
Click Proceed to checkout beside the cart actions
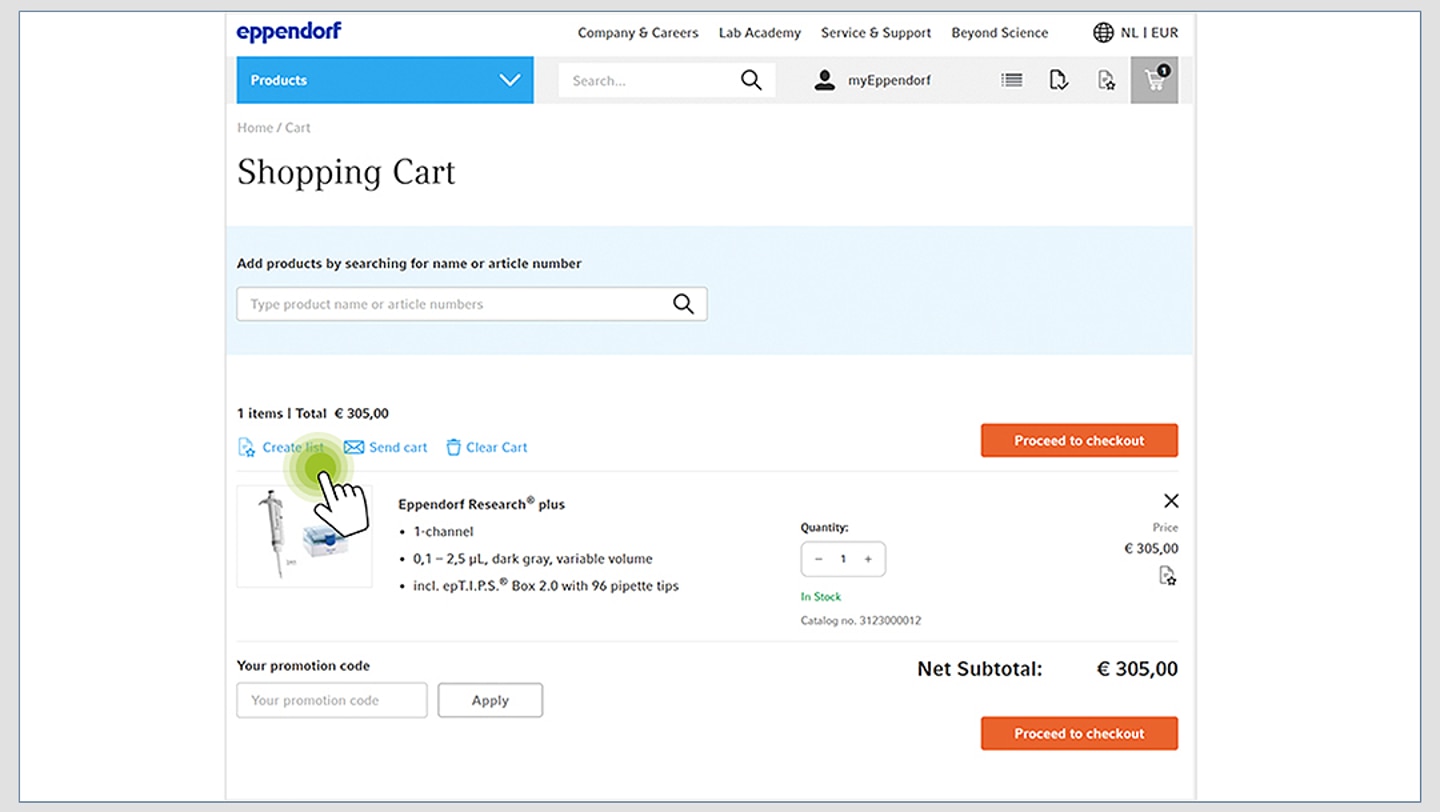1079,441
